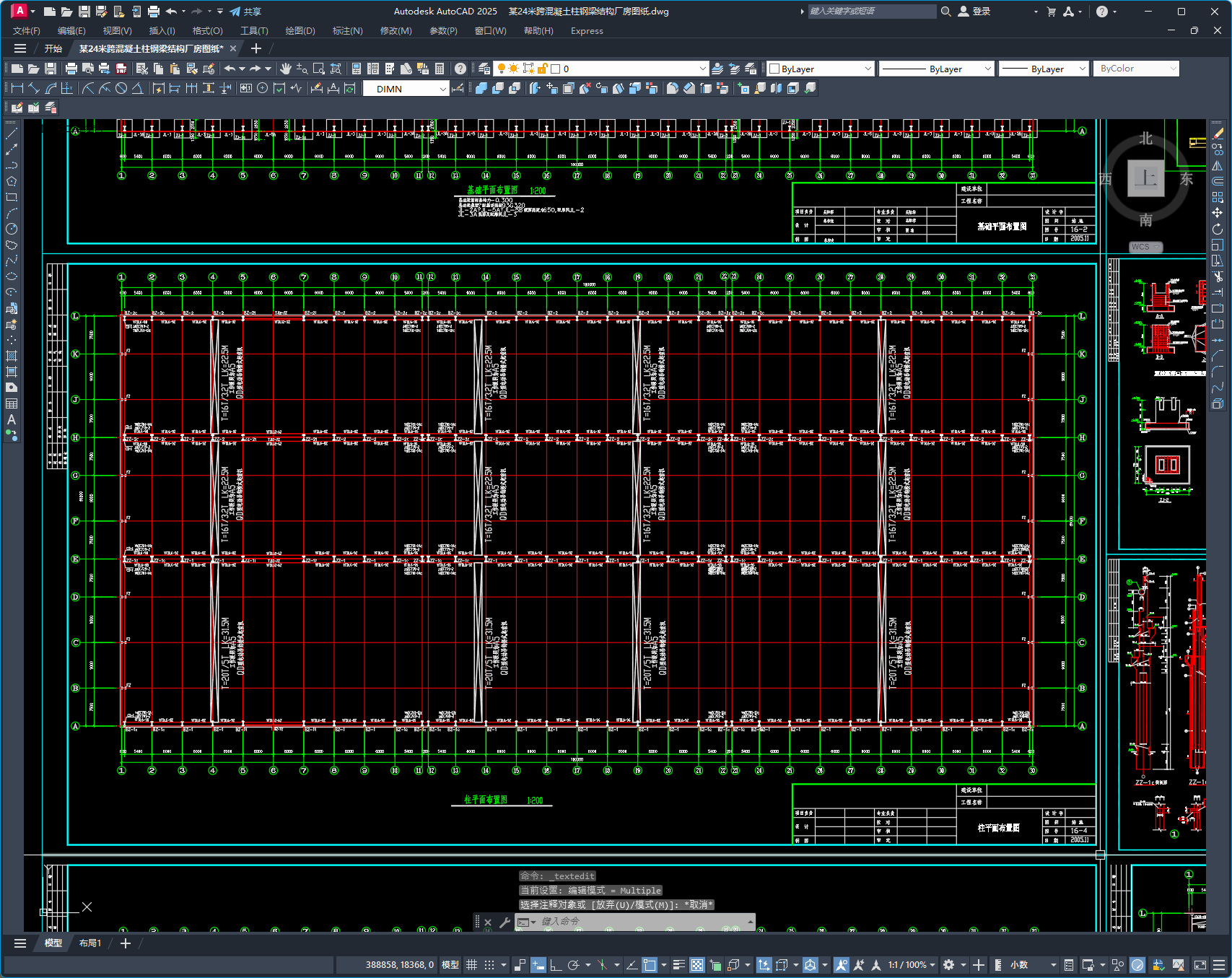Click the solid Union tool icon

click(x=481, y=88)
